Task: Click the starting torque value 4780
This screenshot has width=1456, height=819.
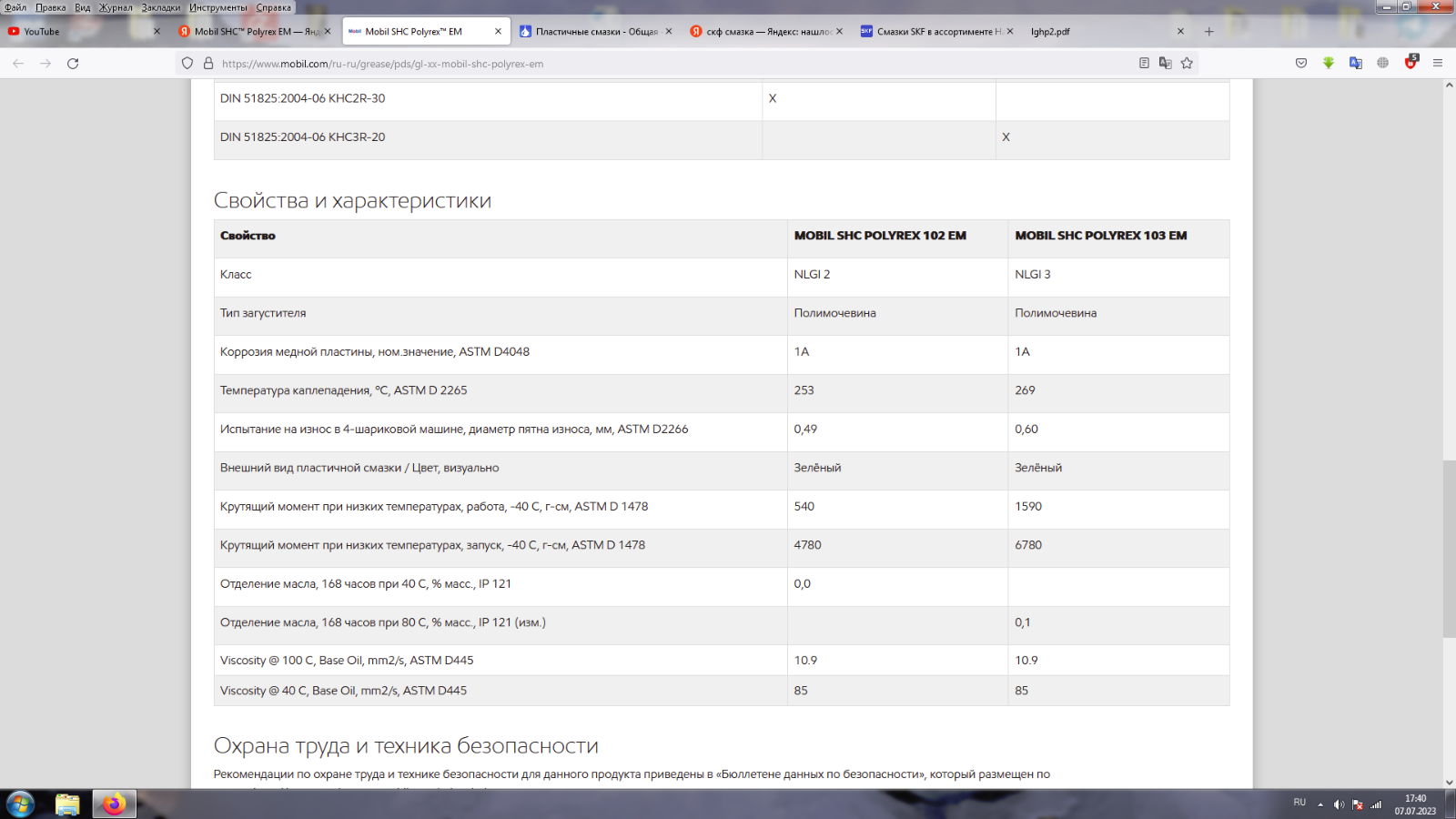Action: pos(807,545)
